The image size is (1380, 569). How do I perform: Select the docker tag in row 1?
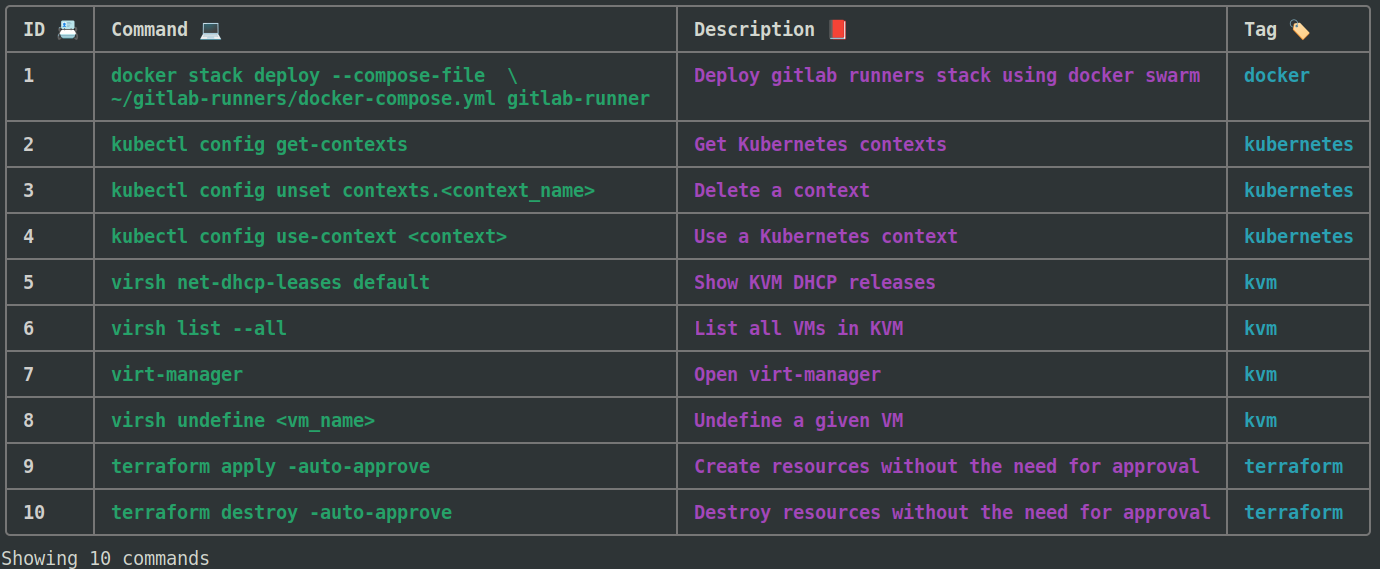pyautogui.click(x=1277, y=76)
